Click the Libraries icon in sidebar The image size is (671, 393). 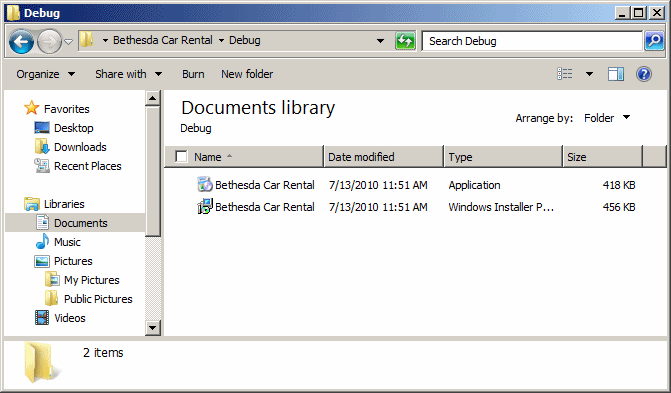[32, 204]
